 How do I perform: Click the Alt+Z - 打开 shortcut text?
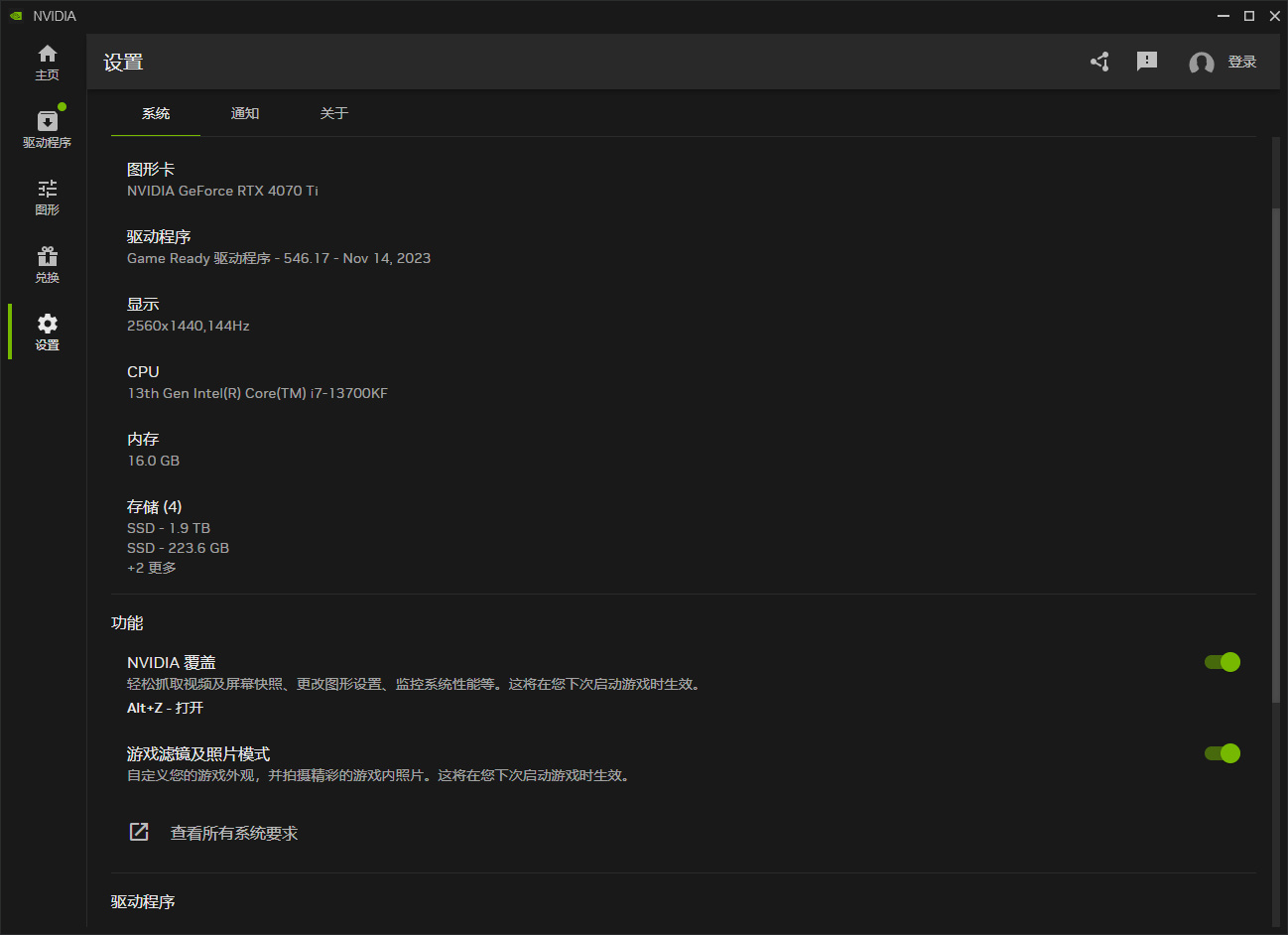[x=165, y=708]
